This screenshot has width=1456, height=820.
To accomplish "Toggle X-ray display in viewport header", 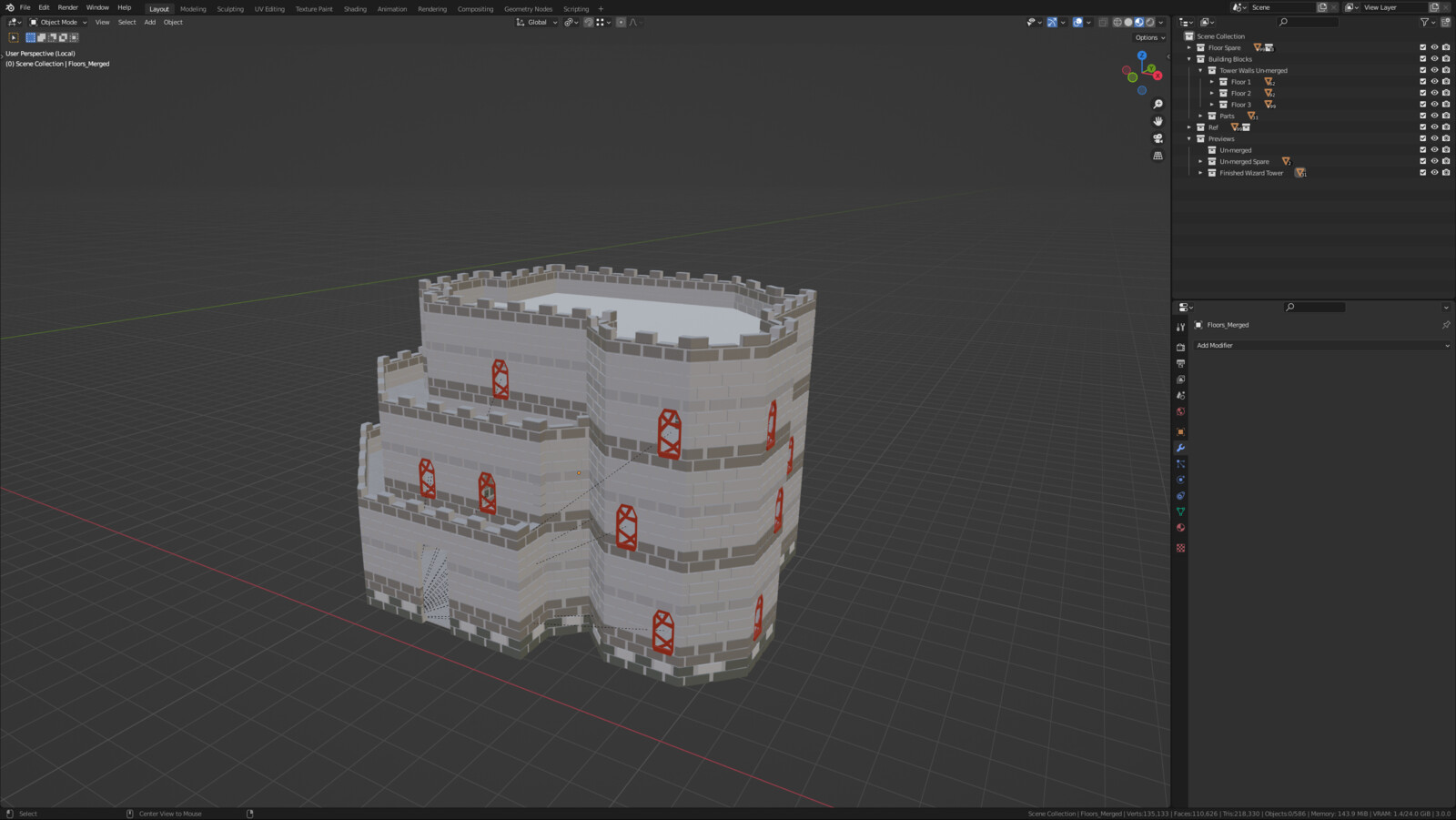I will pyautogui.click(x=1103, y=22).
